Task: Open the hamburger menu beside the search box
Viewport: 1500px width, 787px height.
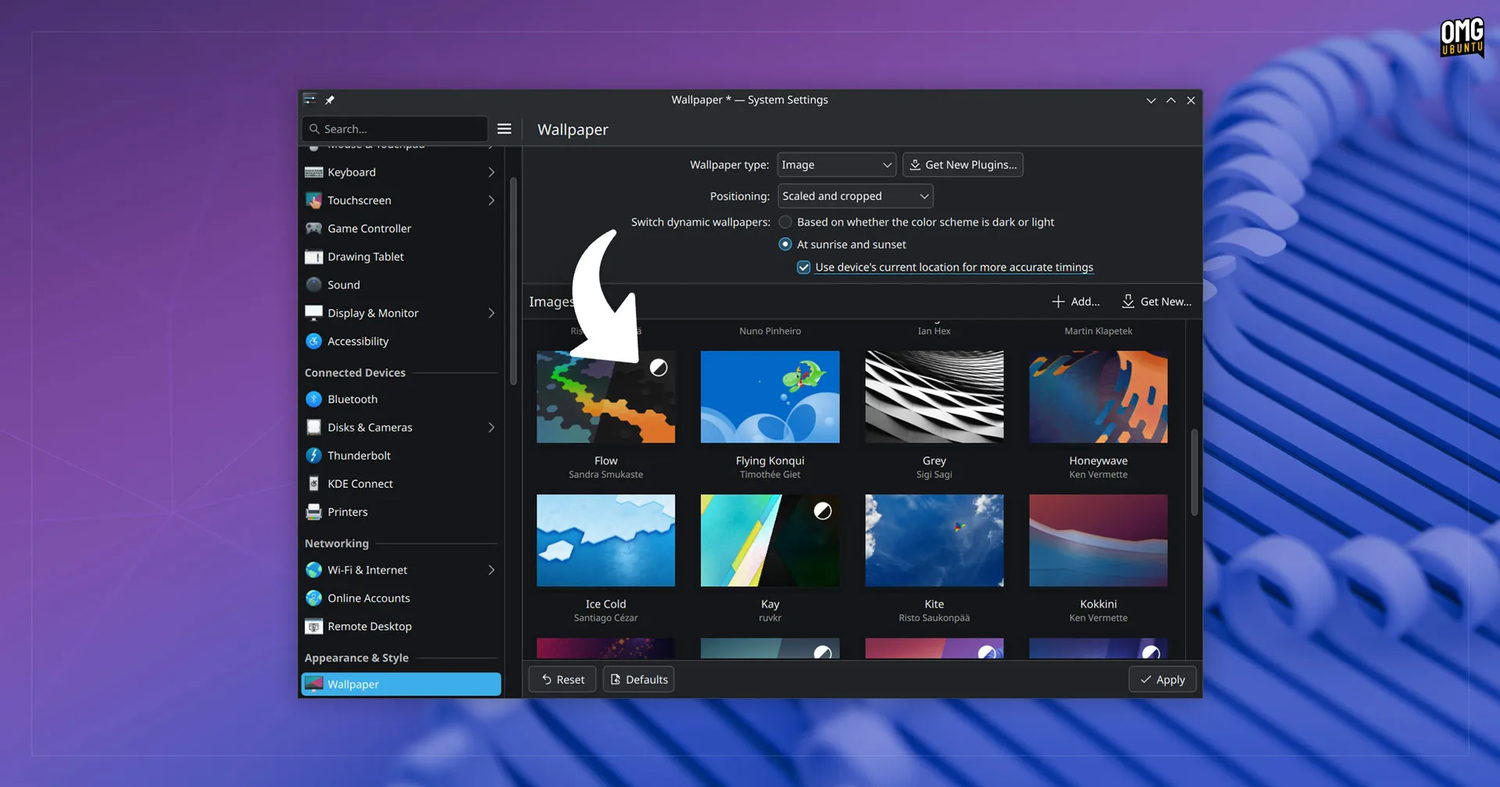Action: [504, 129]
